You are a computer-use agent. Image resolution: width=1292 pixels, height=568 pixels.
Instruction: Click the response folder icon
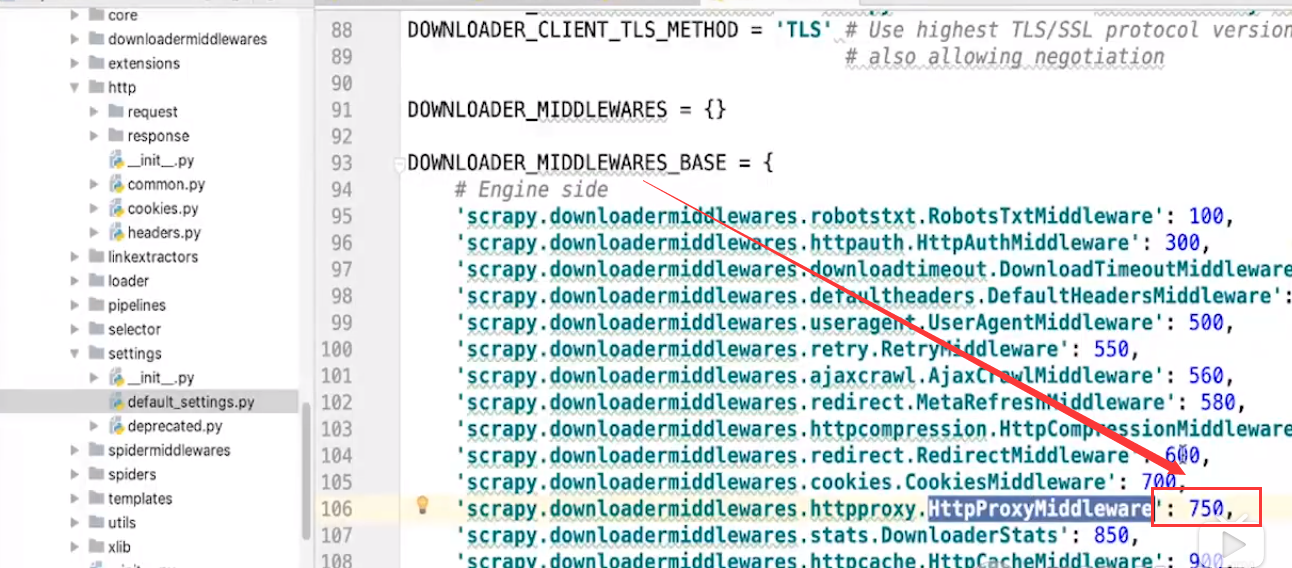(x=115, y=135)
